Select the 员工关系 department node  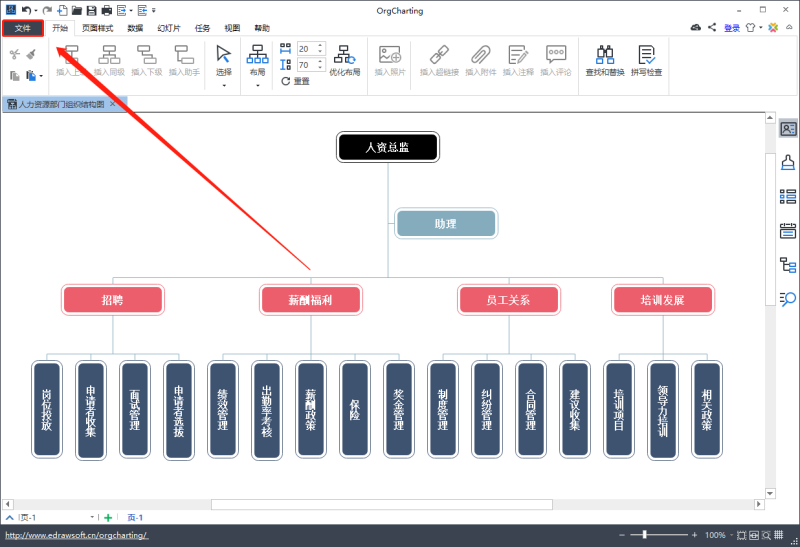[x=509, y=300]
